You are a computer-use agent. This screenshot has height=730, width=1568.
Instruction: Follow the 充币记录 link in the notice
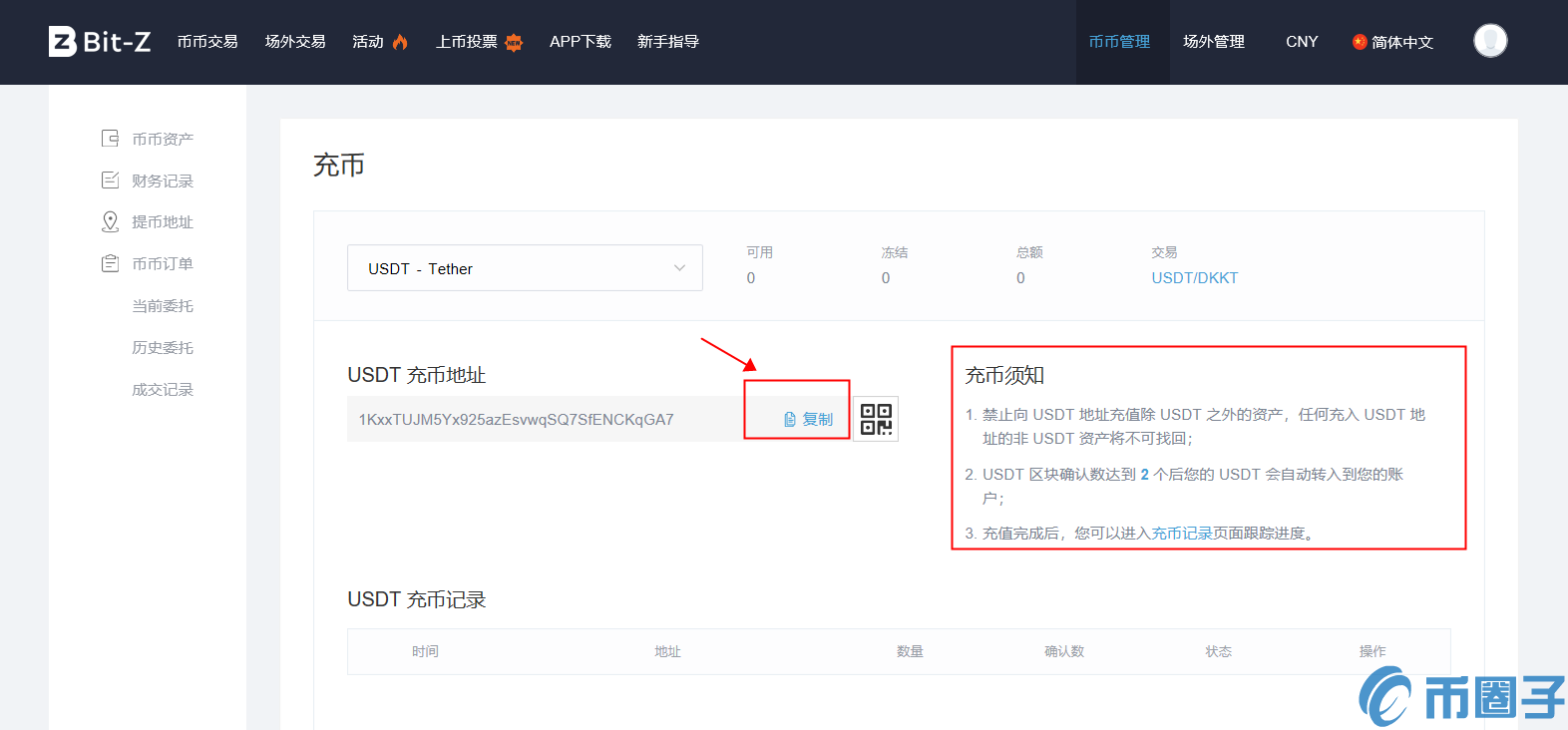pos(1182,534)
